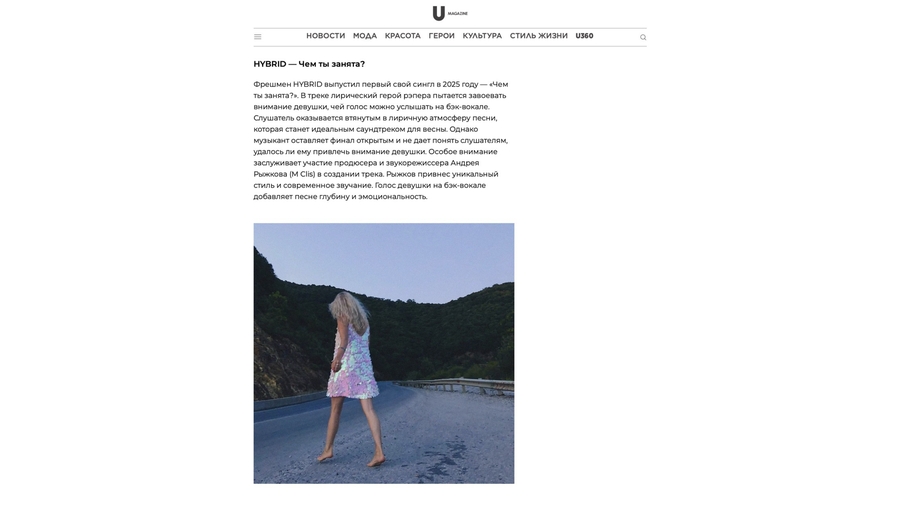The width and height of the screenshot is (900, 506).
Task: Click the name M Clis in text
Action: tap(302, 174)
